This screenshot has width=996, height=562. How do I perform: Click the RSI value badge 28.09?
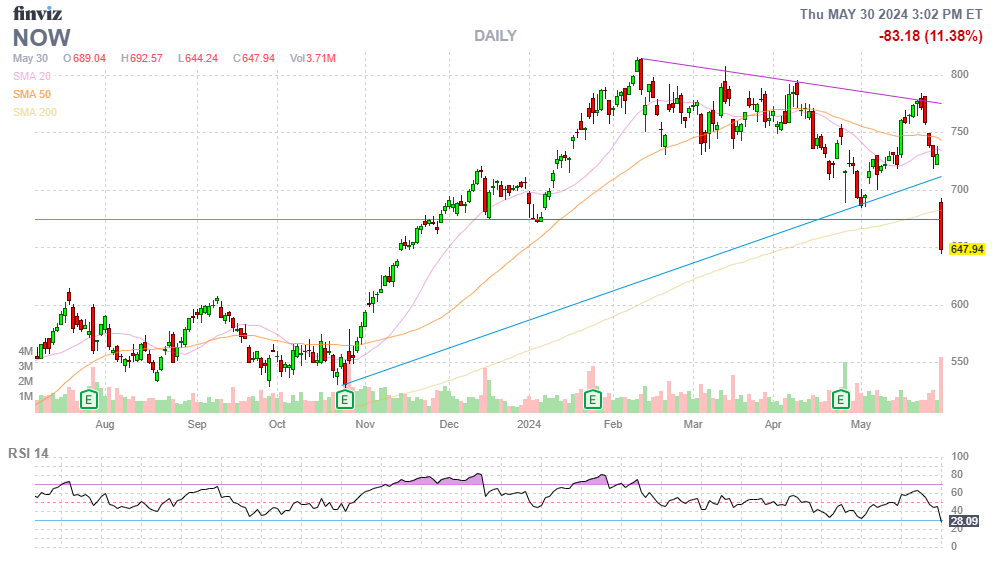[x=963, y=521]
